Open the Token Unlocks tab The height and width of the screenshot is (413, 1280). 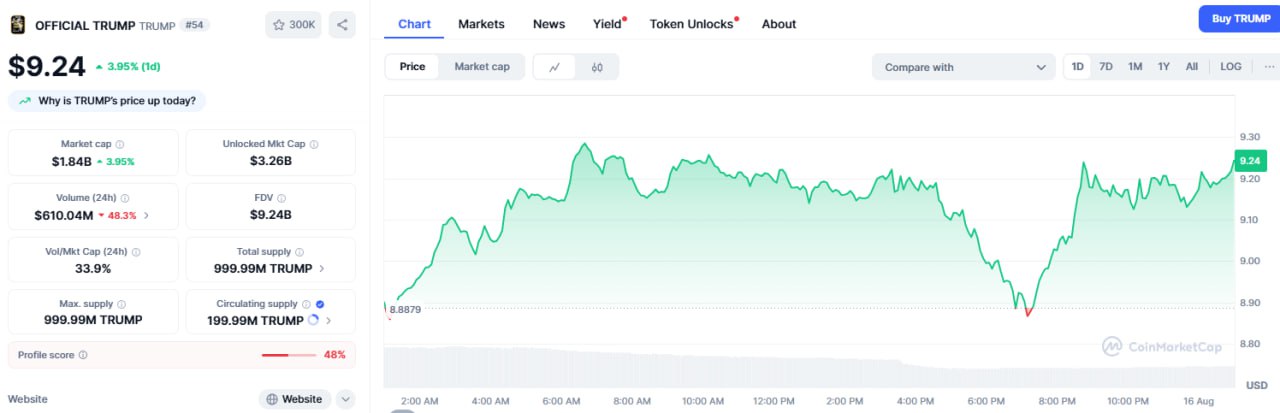[691, 24]
